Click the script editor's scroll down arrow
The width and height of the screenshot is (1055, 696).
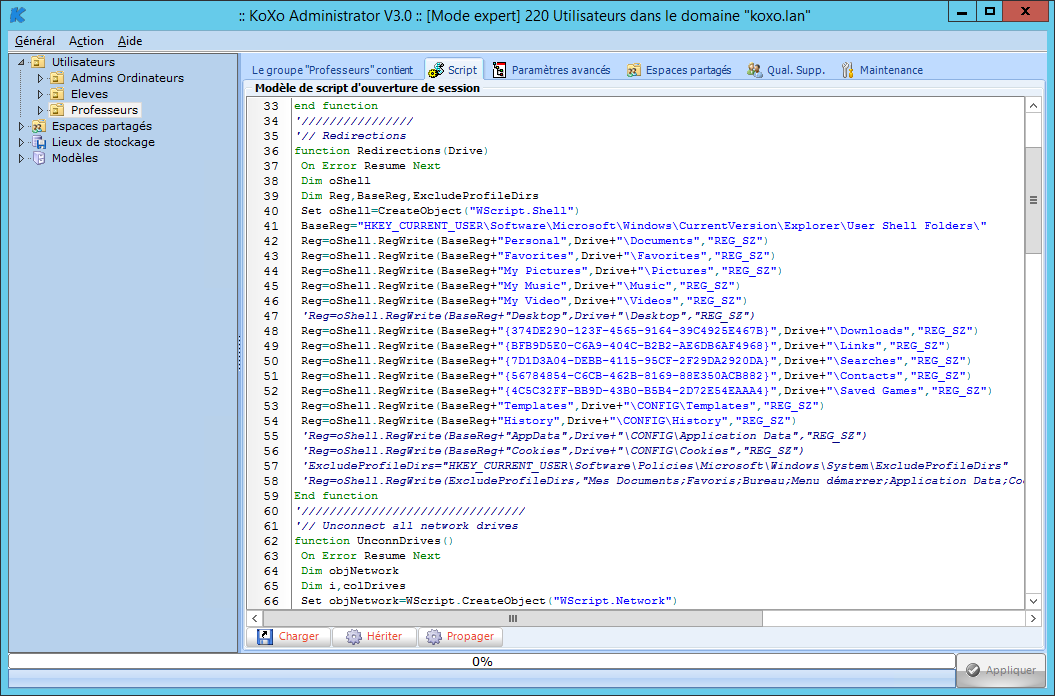point(1033,601)
